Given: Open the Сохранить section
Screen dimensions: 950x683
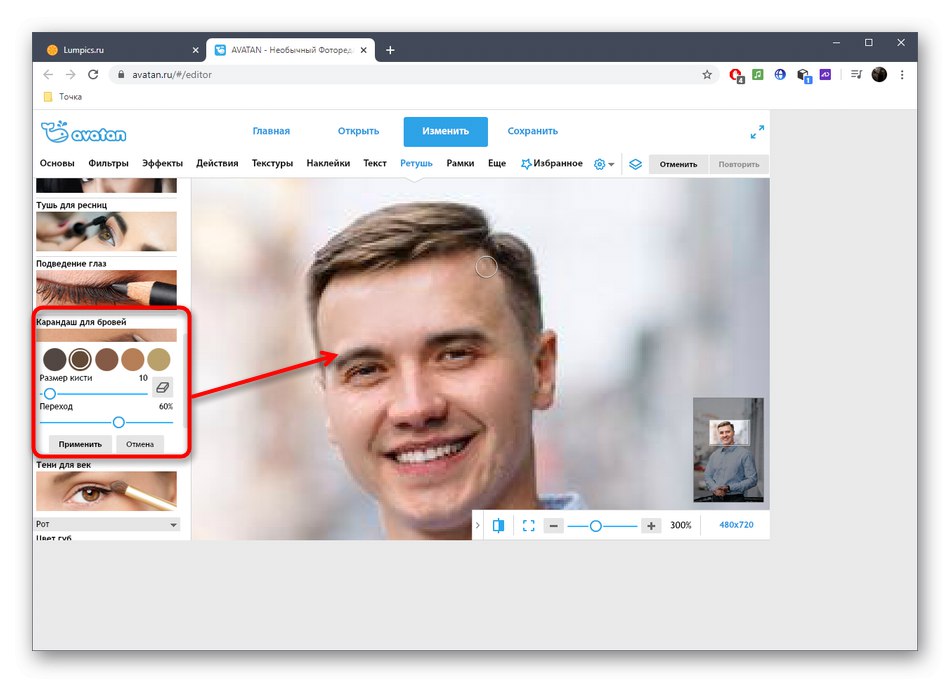Looking at the screenshot, I should (533, 131).
